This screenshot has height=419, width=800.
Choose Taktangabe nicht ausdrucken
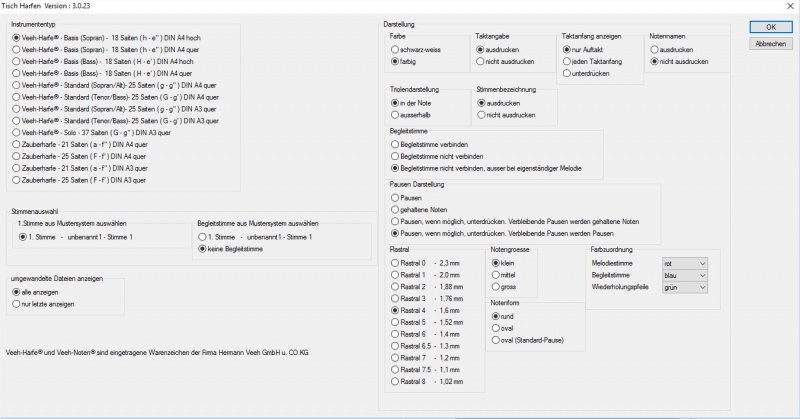480,61
